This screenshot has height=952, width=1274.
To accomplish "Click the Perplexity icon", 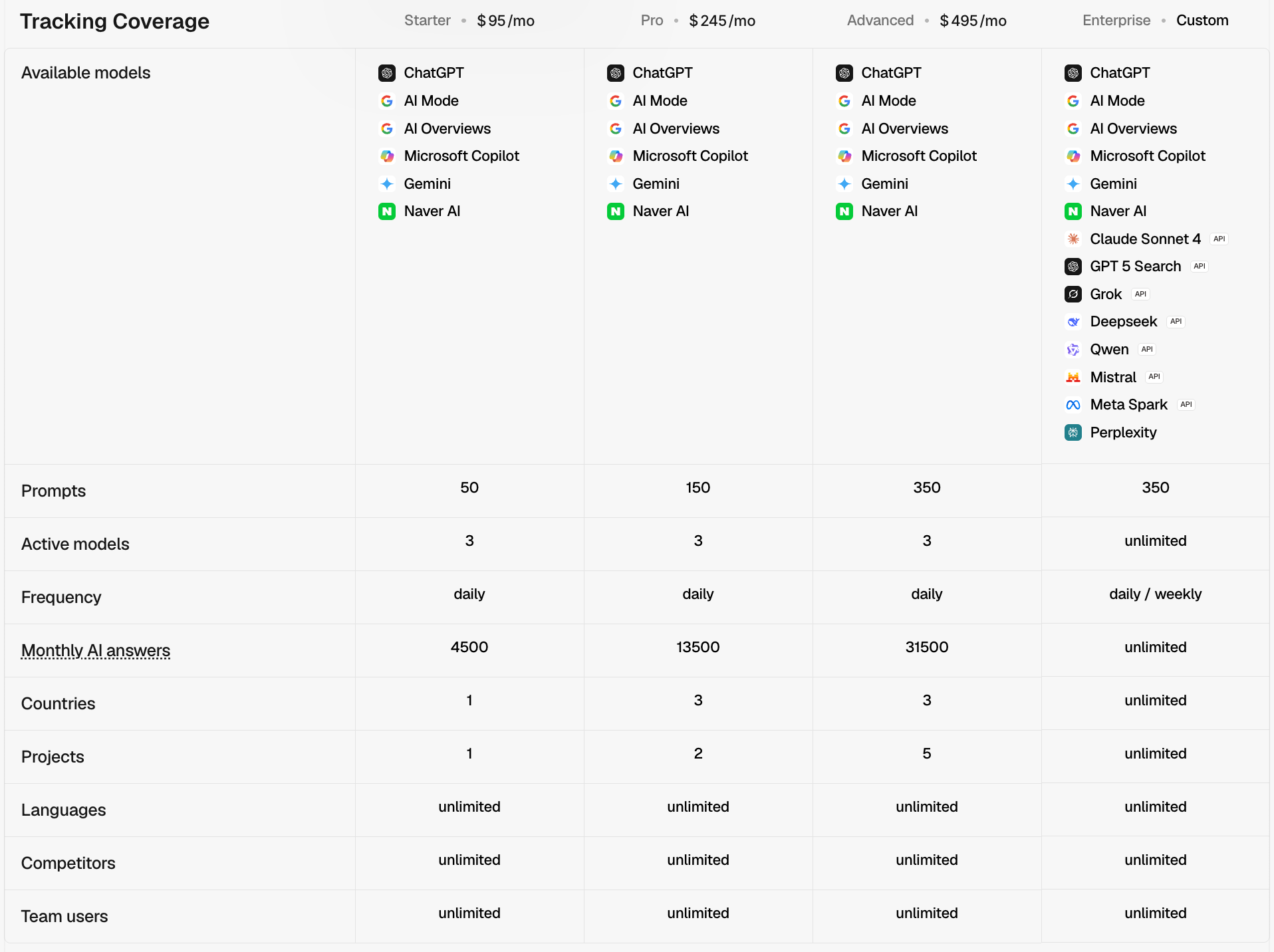I will click(1073, 433).
